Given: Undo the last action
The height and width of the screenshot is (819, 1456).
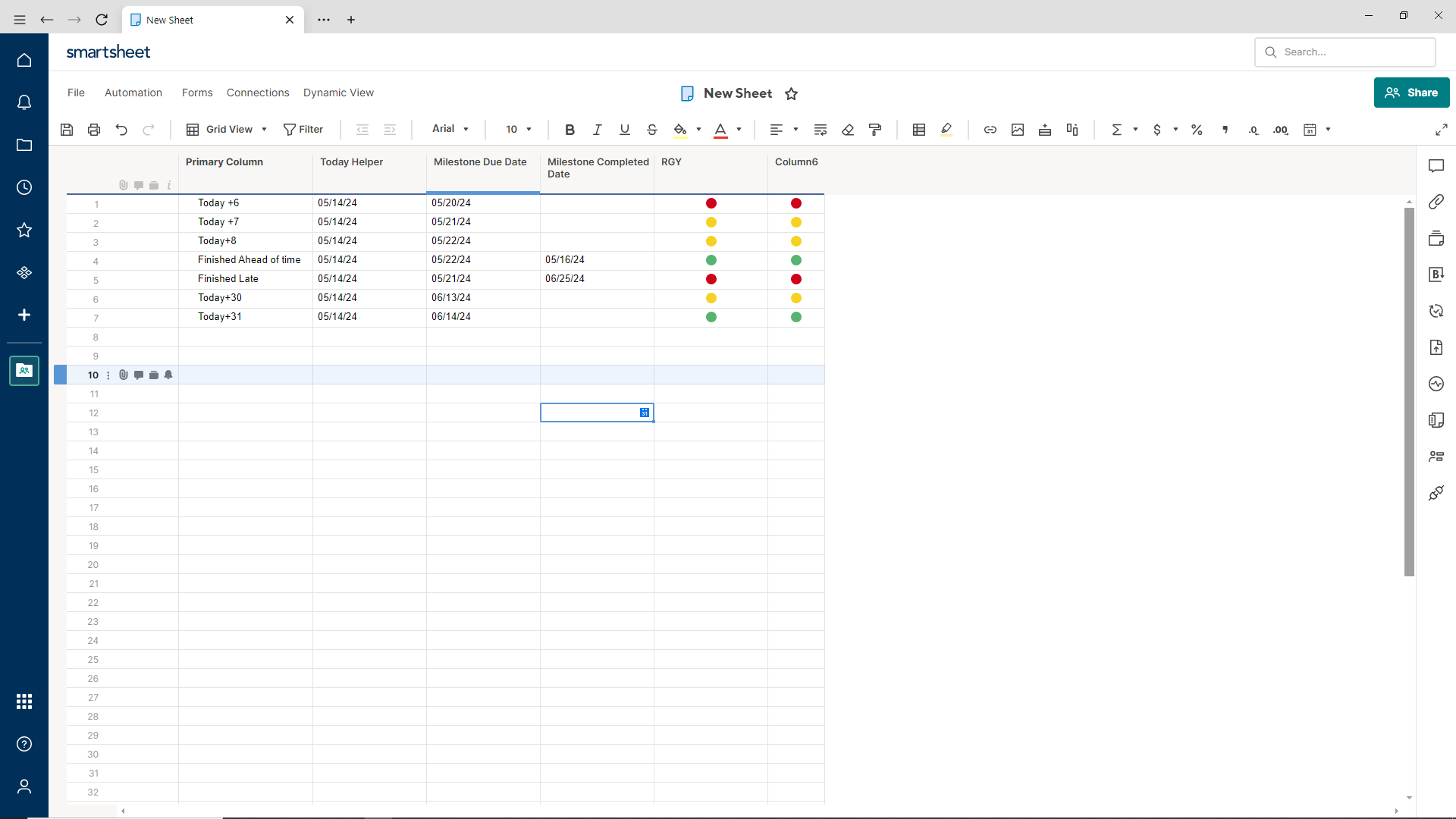Looking at the screenshot, I should tap(121, 130).
